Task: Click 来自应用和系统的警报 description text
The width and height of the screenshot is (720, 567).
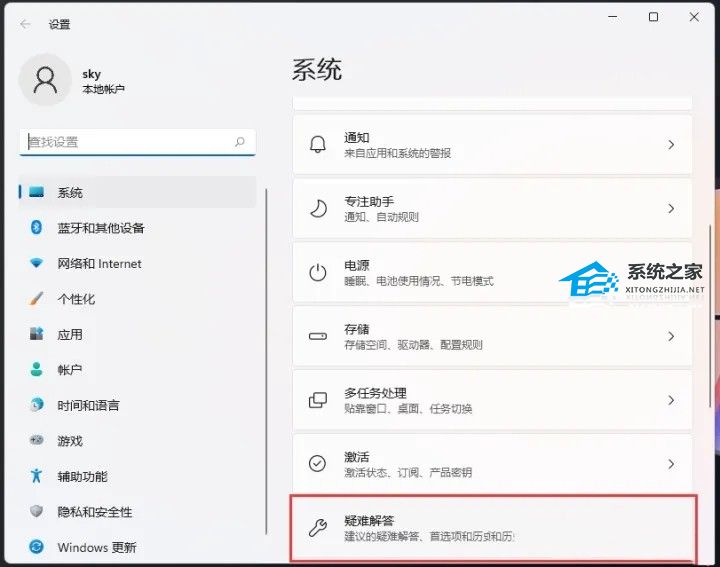Action: pyautogui.click(x=398, y=153)
